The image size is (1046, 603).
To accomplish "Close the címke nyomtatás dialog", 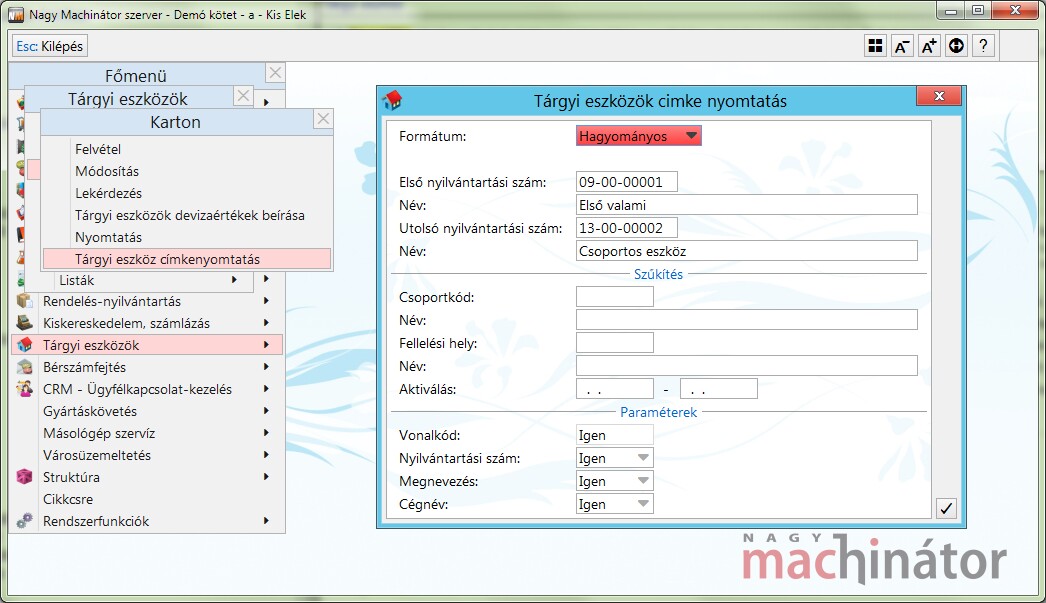I will [939, 96].
